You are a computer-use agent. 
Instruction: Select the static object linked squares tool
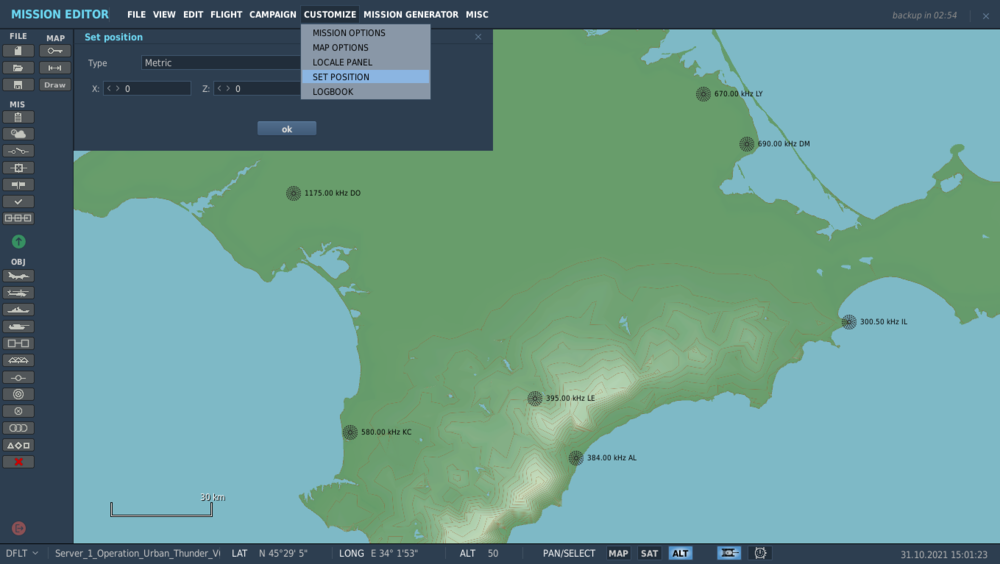[18, 343]
